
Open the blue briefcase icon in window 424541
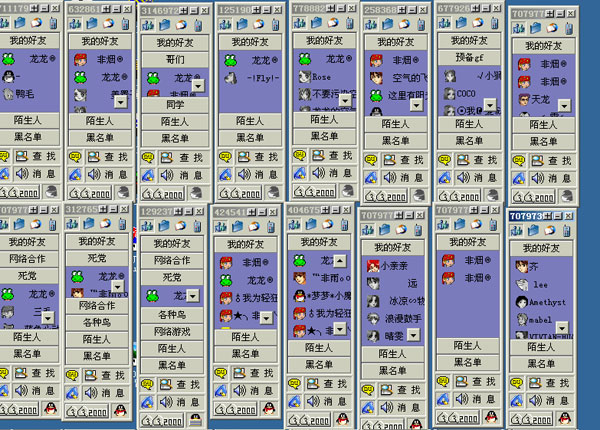coord(237,226)
